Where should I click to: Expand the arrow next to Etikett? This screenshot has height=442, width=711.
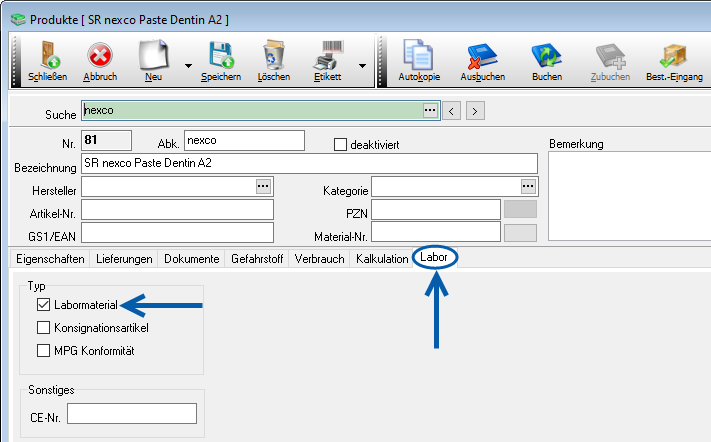(362, 66)
